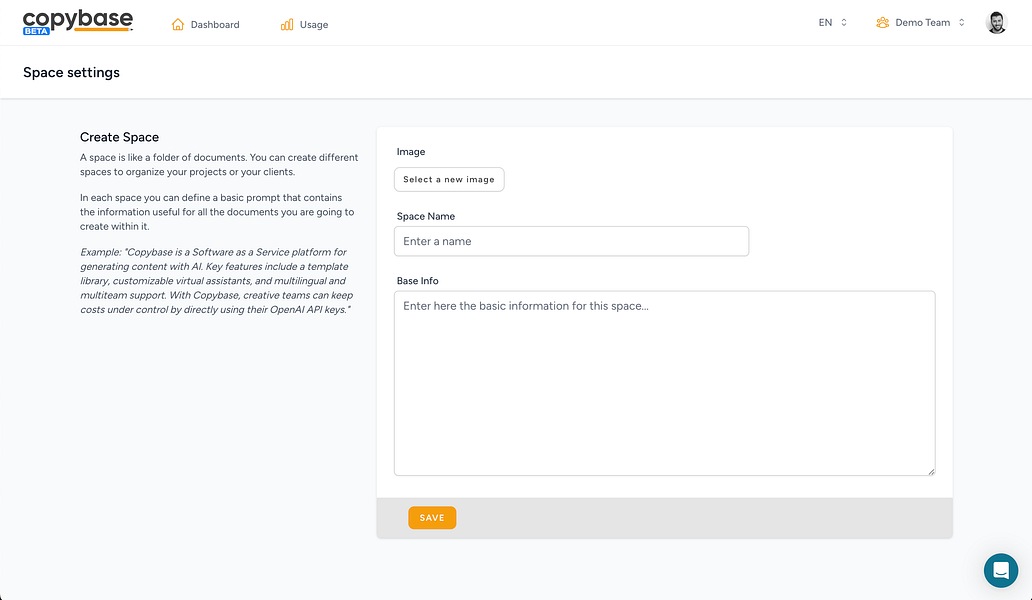Go to the Dashboard menu item

point(215,24)
